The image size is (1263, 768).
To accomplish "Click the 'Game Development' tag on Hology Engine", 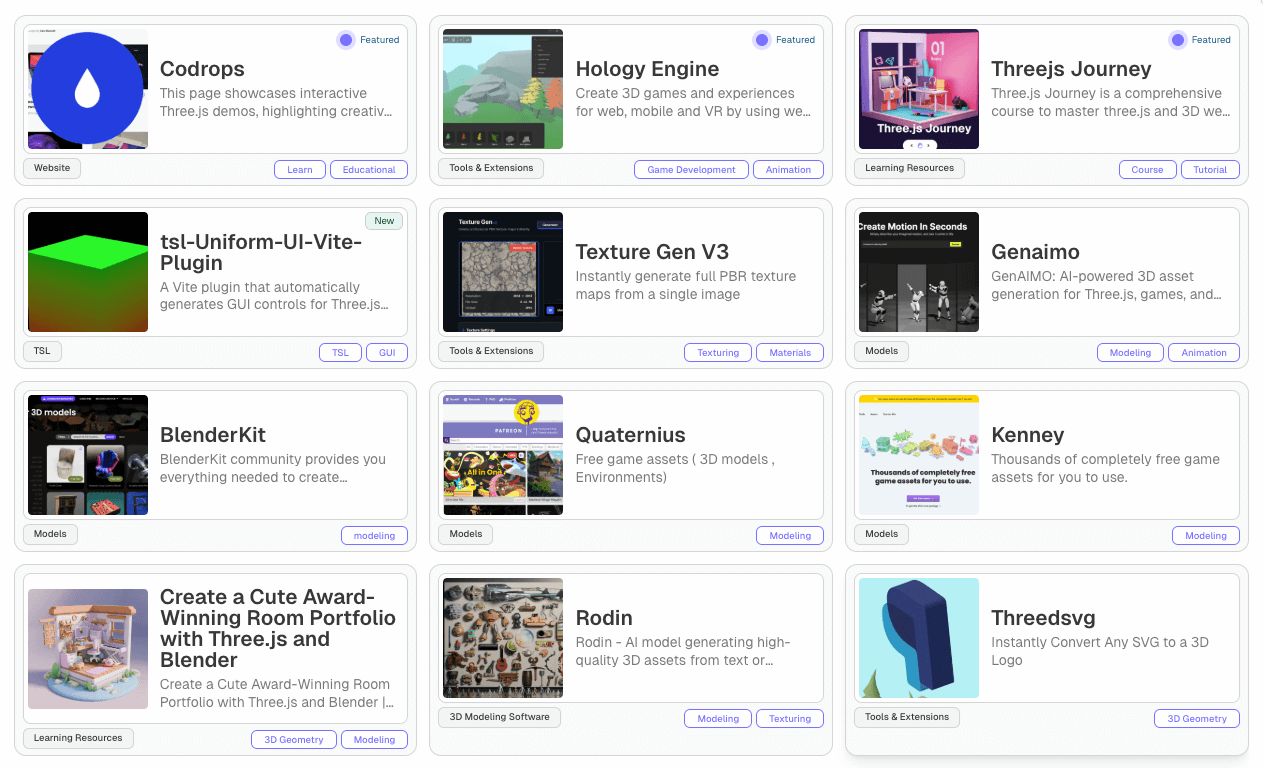I will click(691, 169).
